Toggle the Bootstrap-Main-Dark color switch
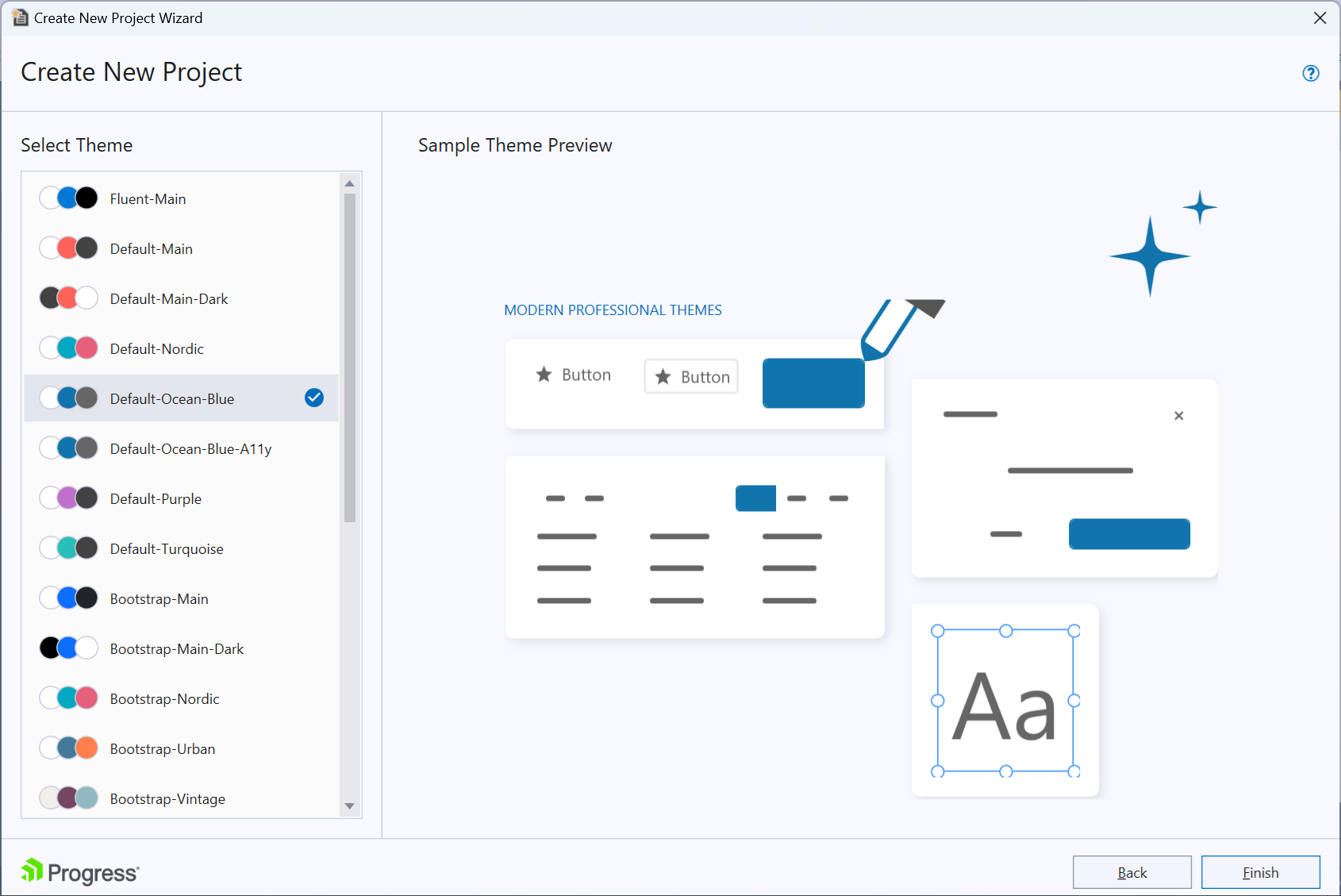 [x=68, y=648]
